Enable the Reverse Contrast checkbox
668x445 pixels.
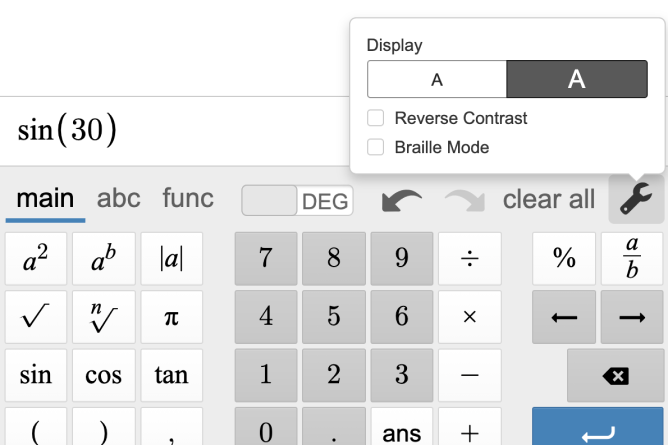(376, 118)
